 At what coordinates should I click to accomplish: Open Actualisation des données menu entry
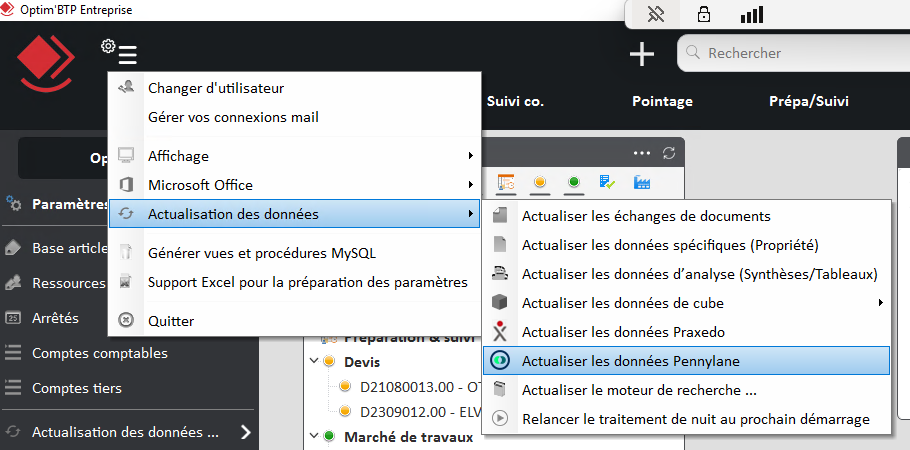(295, 214)
